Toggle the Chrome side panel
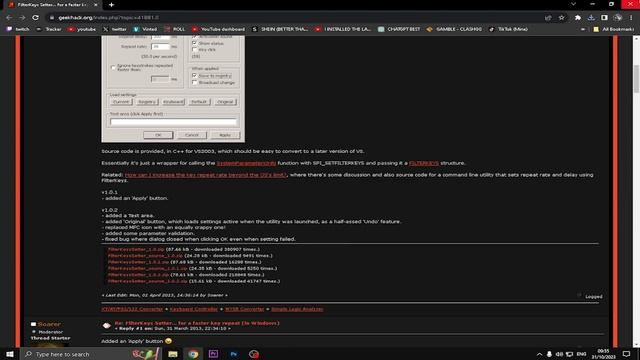Image resolution: width=640 pixels, height=360 pixels. (x=604, y=18)
